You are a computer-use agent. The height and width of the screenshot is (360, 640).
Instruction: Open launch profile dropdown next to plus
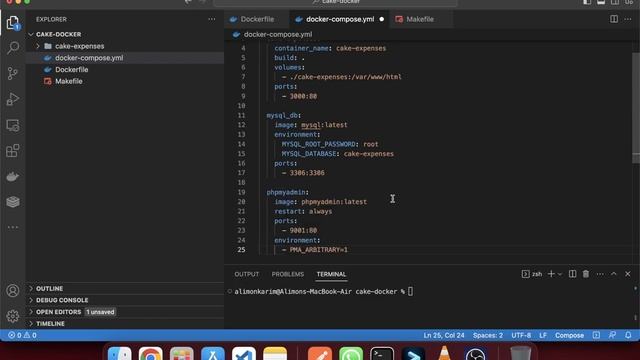(560, 274)
